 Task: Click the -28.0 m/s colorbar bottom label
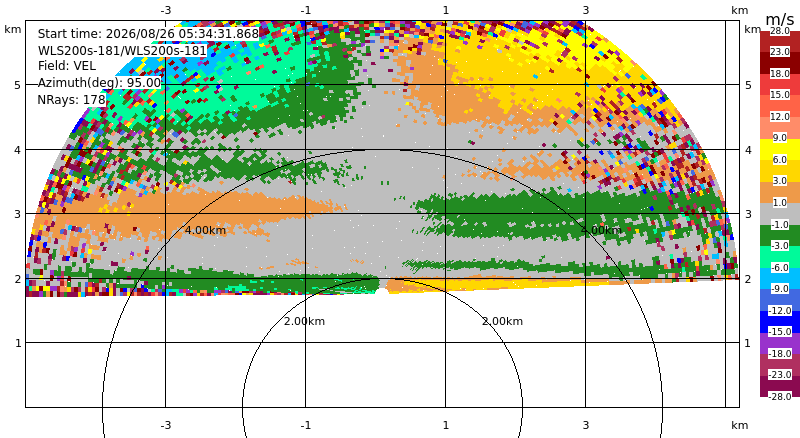click(x=780, y=396)
